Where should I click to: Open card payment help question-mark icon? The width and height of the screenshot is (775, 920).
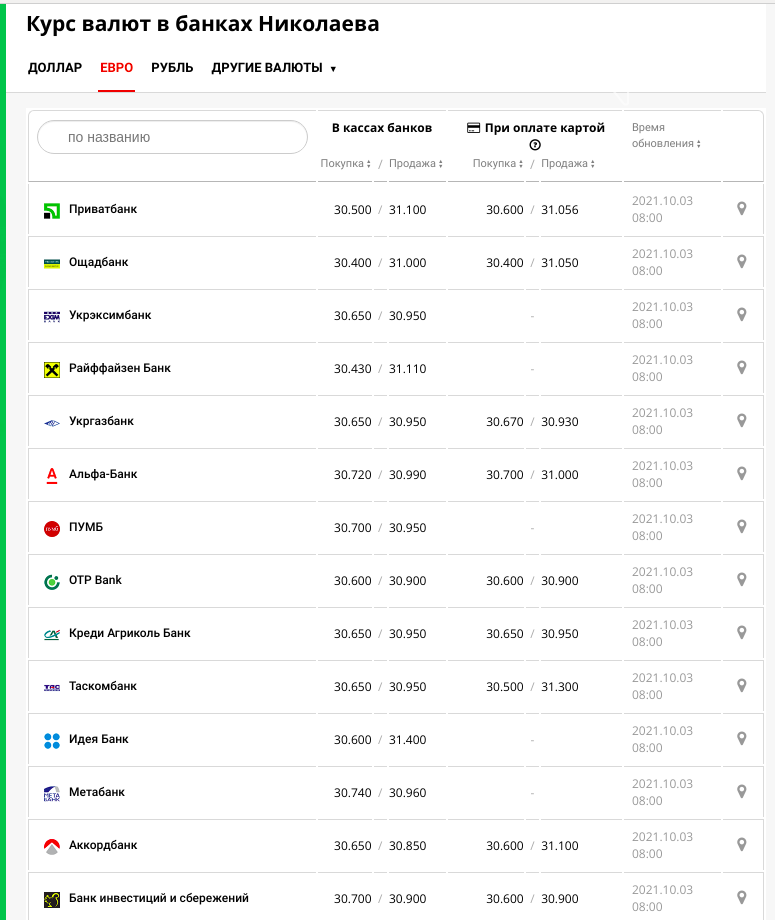click(x=534, y=145)
